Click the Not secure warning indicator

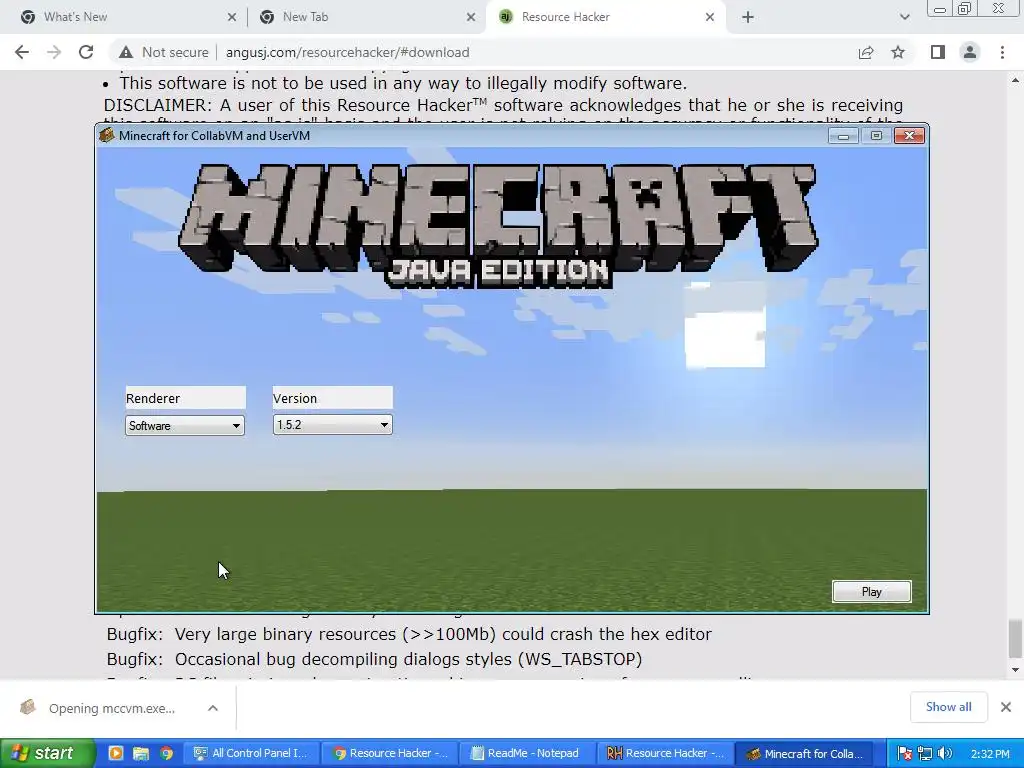coord(164,52)
